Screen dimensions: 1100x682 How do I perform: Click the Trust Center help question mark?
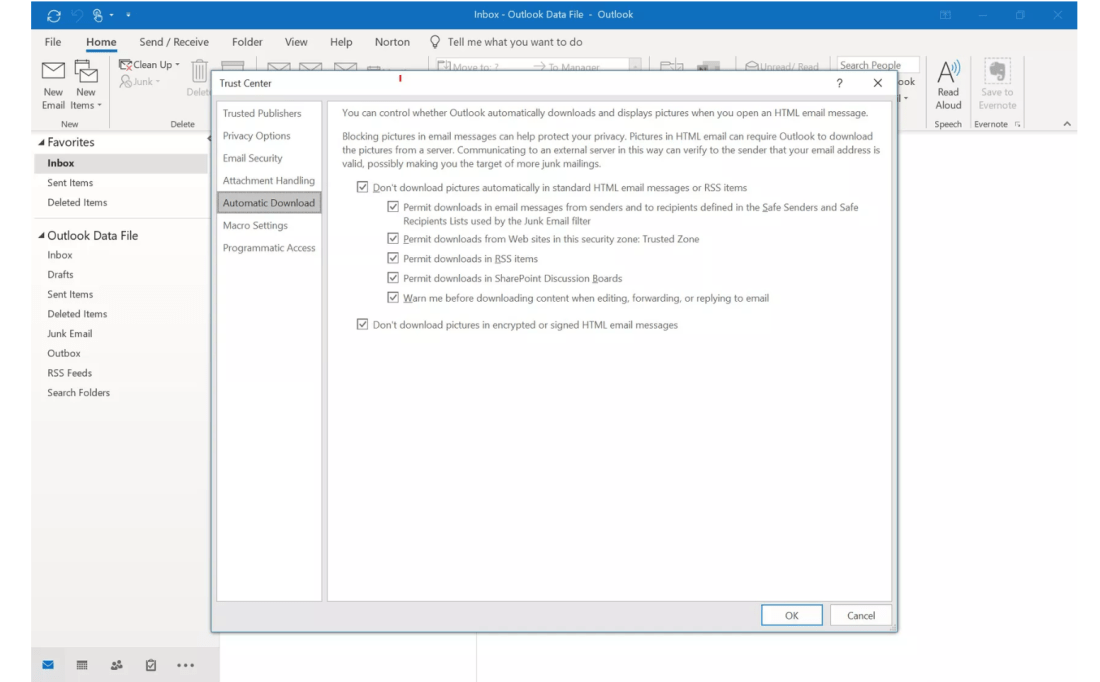[x=839, y=83]
